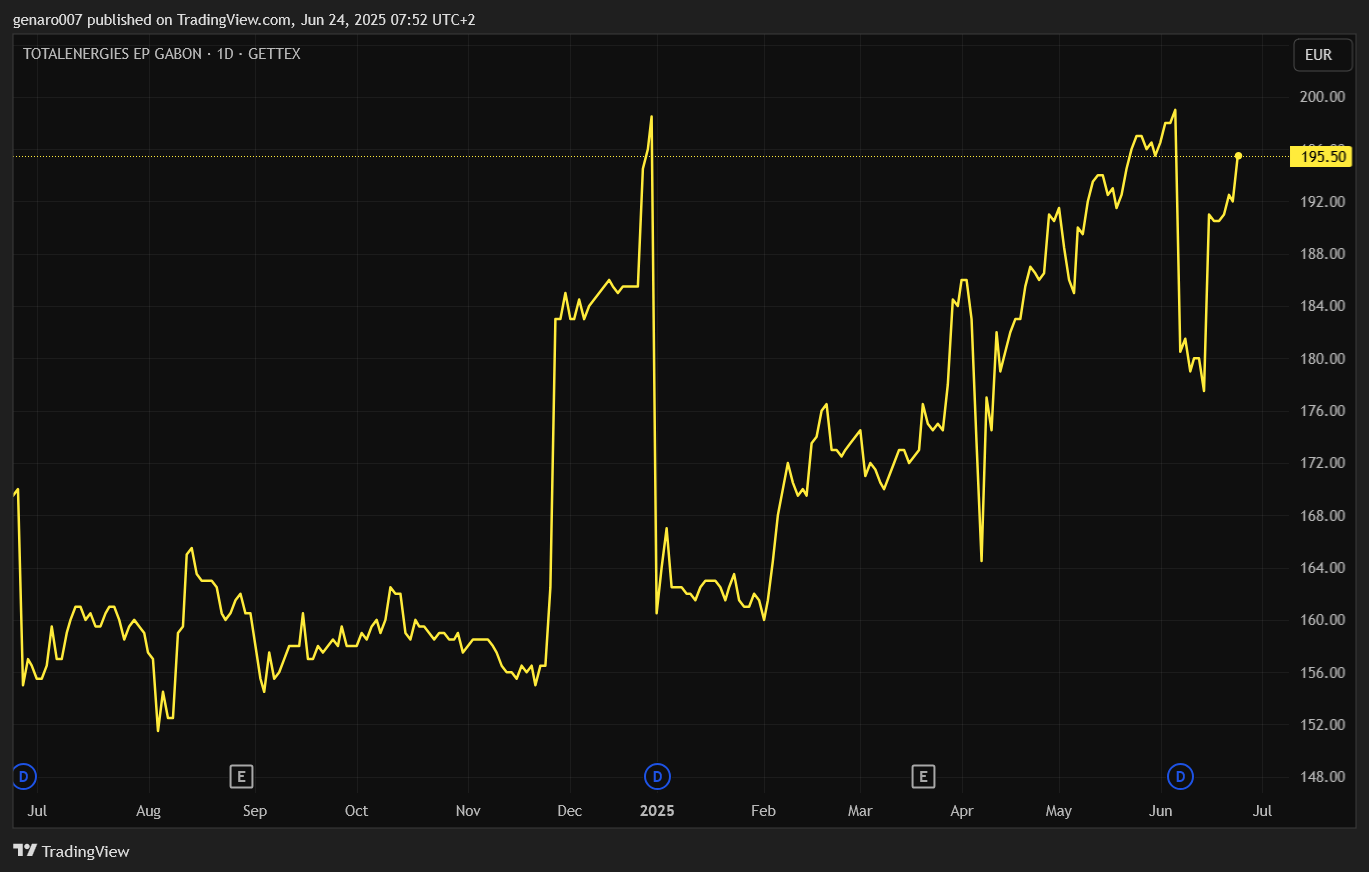Click the published-by header text
The image size is (1369, 872).
(x=244, y=19)
